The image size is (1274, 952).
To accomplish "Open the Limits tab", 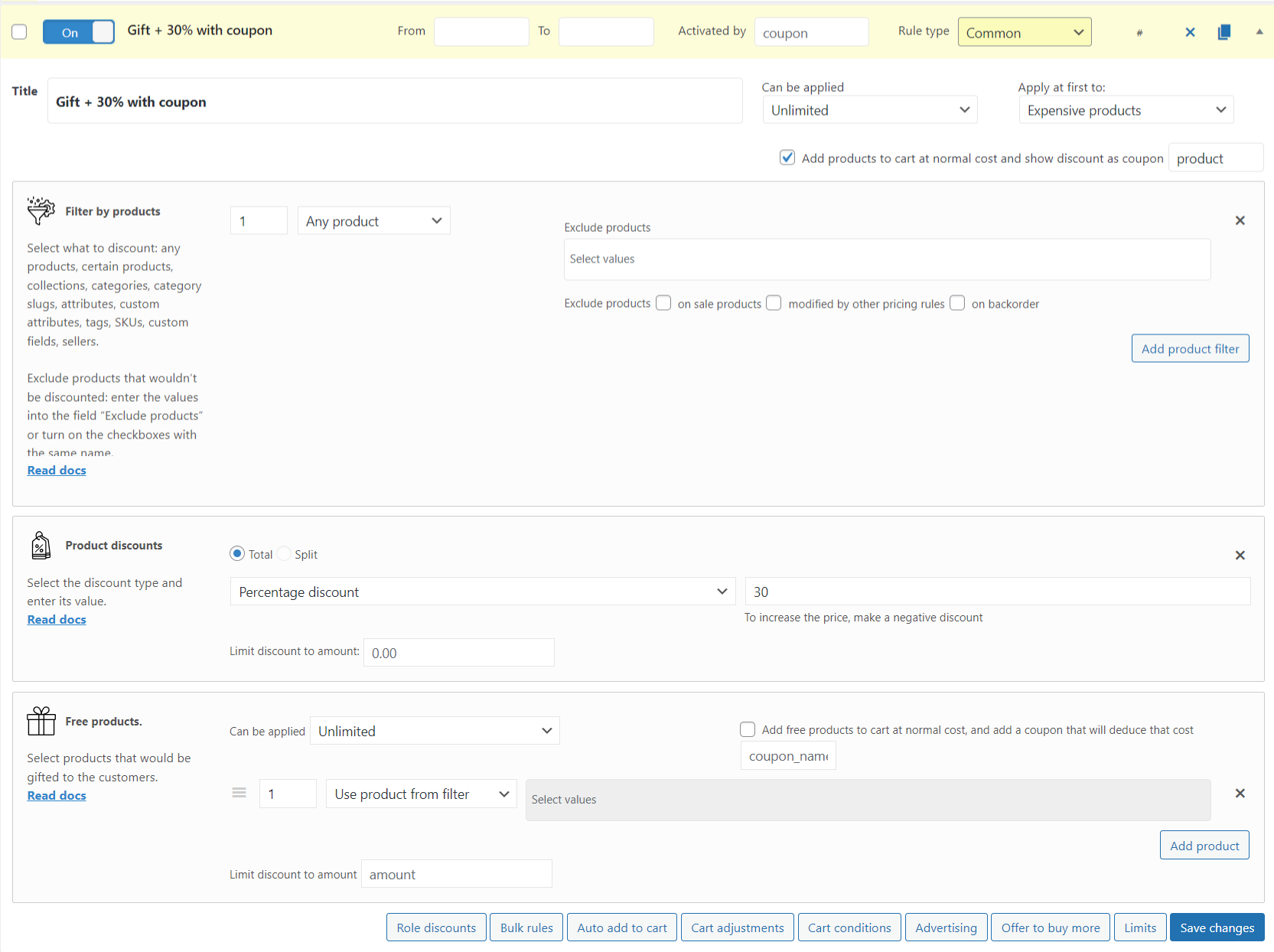I will point(1140,928).
